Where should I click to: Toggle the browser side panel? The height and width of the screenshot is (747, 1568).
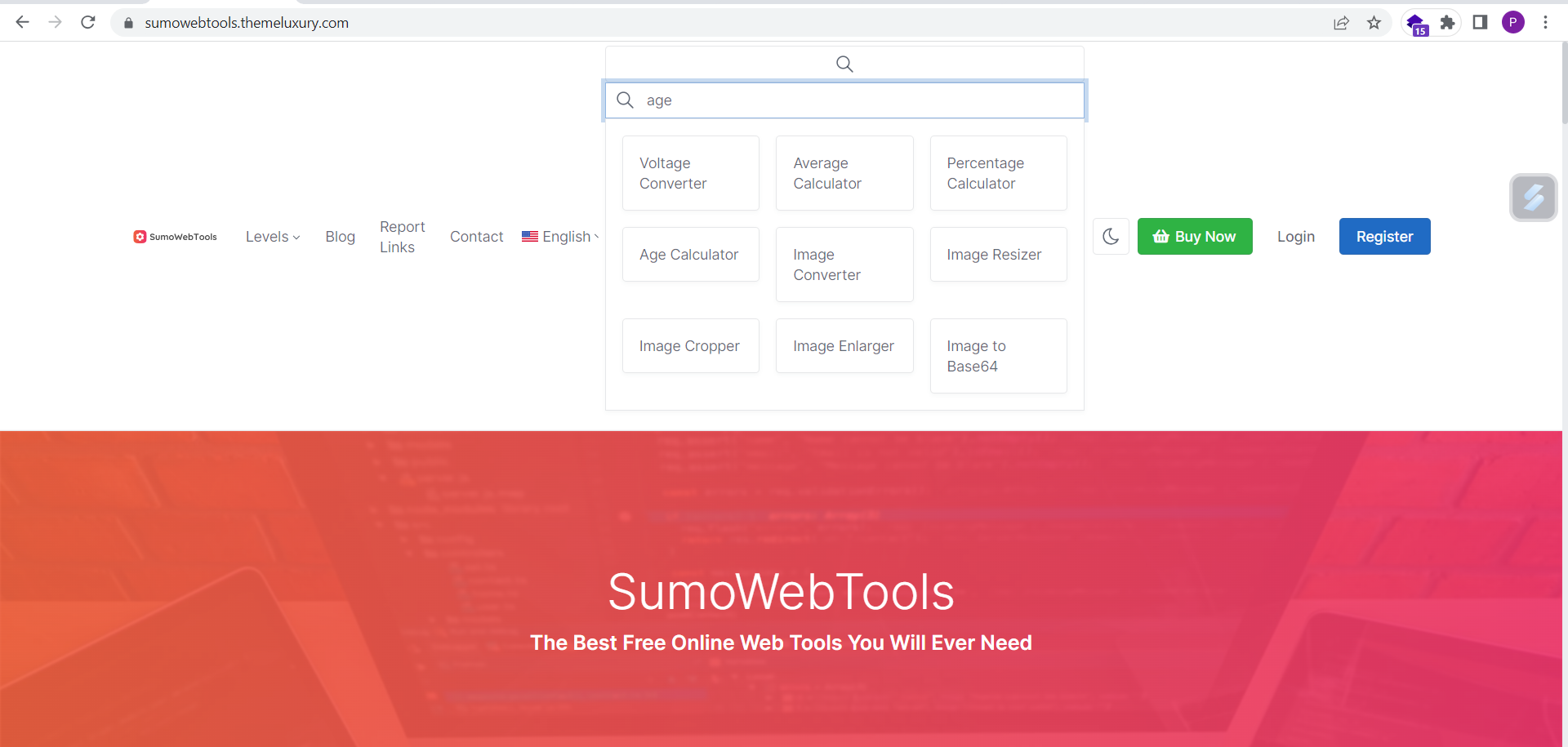point(1480,23)
